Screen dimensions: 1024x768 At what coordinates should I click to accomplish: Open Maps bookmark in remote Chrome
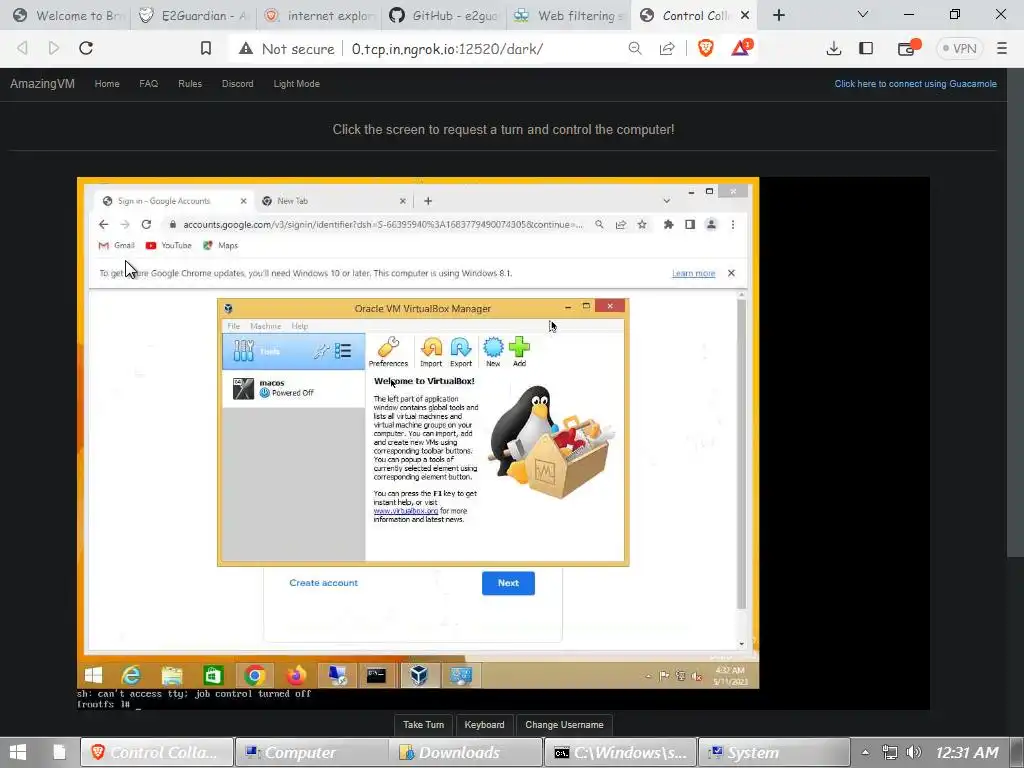[x=221, y=246]
